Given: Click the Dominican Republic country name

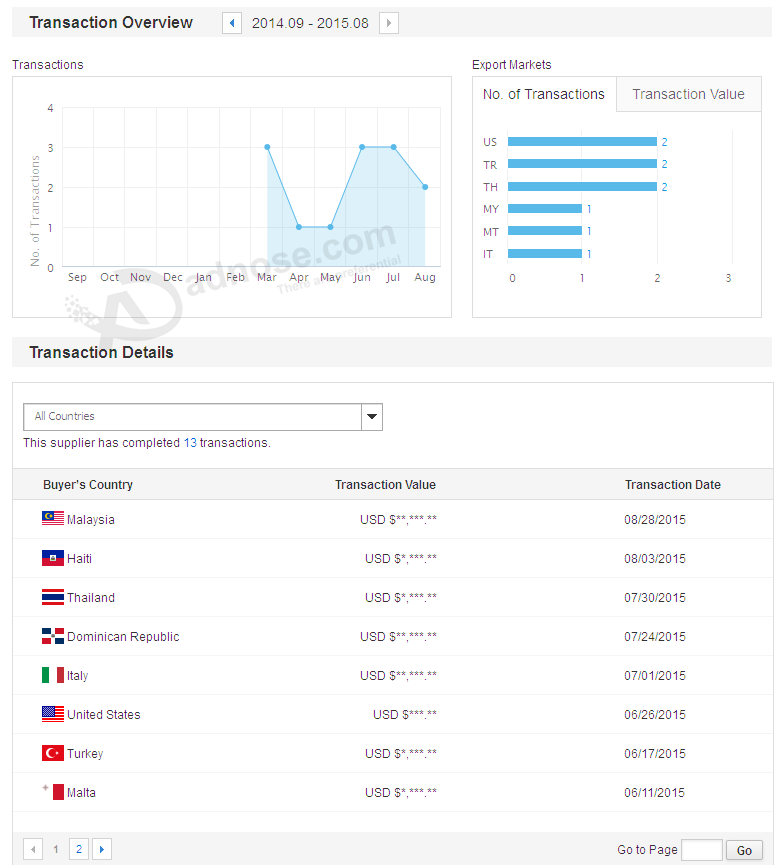Looking at the screenshot, I should 123,637.
